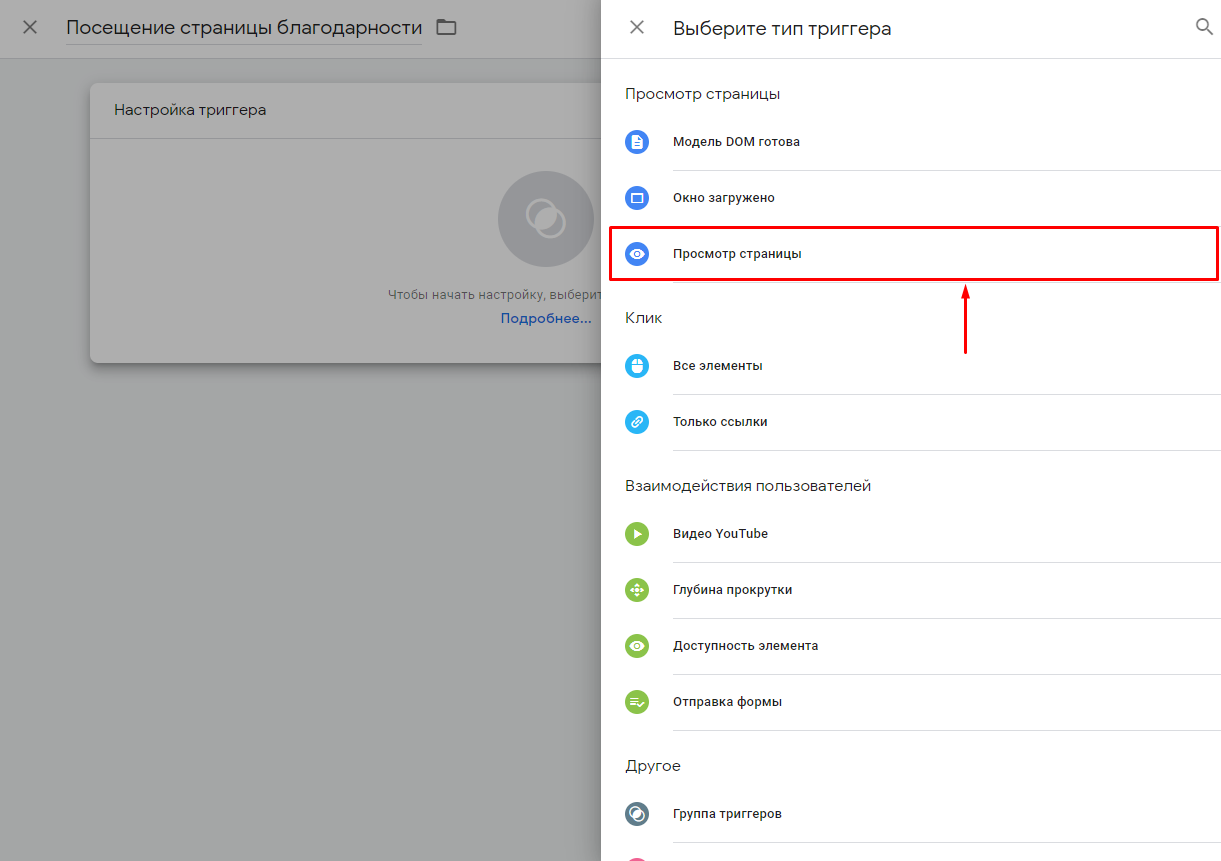The height and width of the screenshot is (861, 1221).
Task: Click the folder icon next to trigger name
Action: (446, 27)
